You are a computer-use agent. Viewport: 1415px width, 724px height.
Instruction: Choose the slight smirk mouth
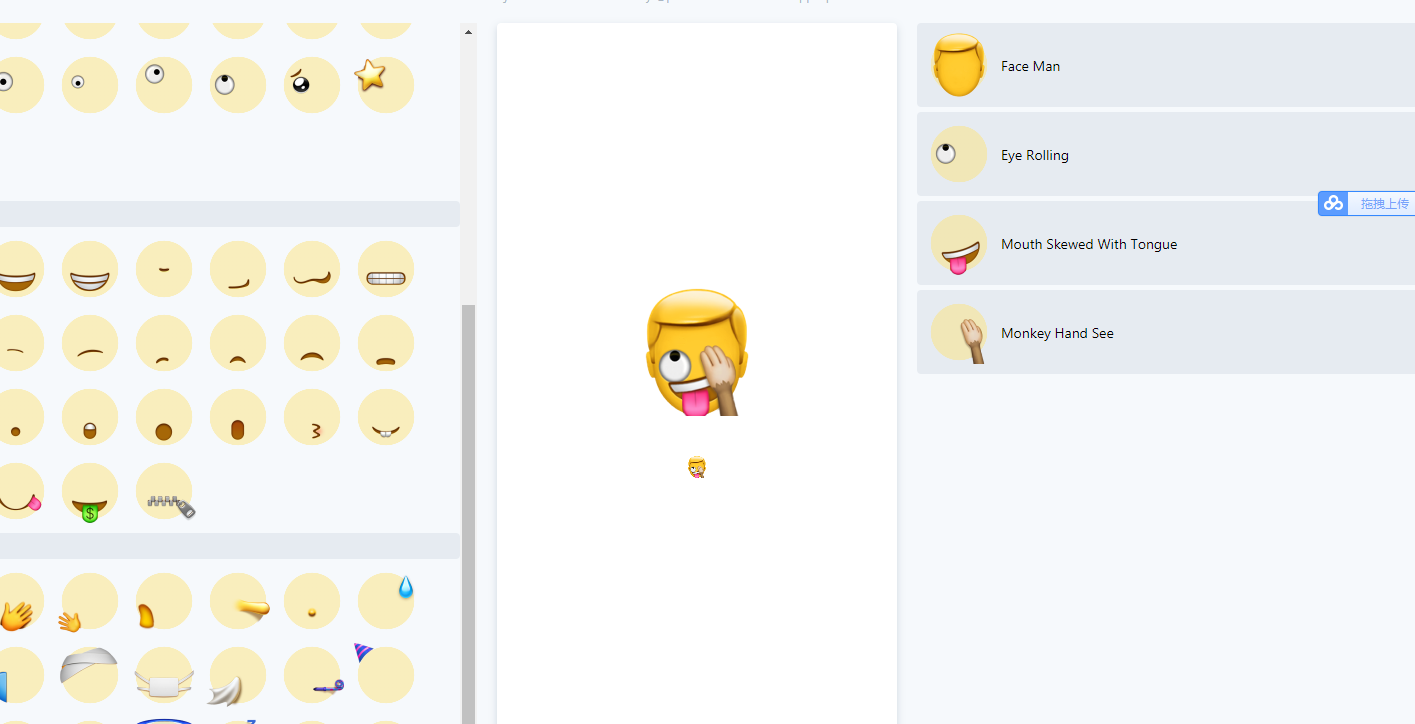[x=238, y=269]
